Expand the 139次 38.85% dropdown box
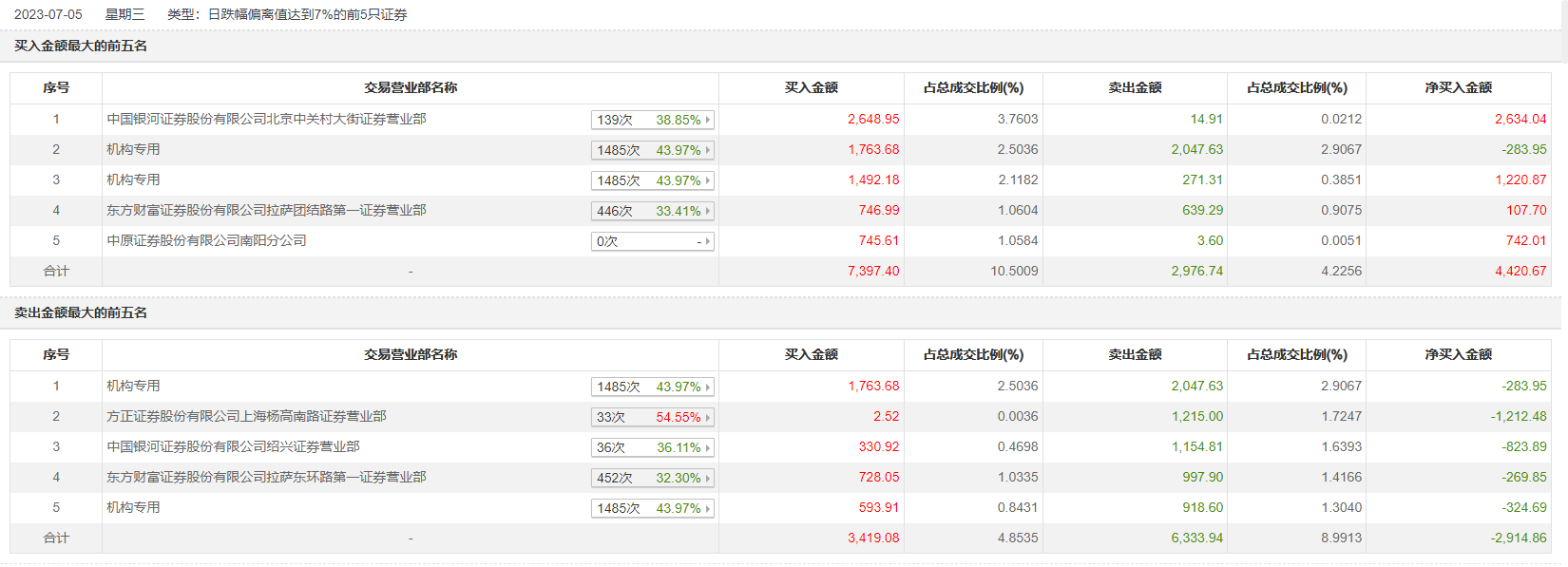 coord(652,120)
